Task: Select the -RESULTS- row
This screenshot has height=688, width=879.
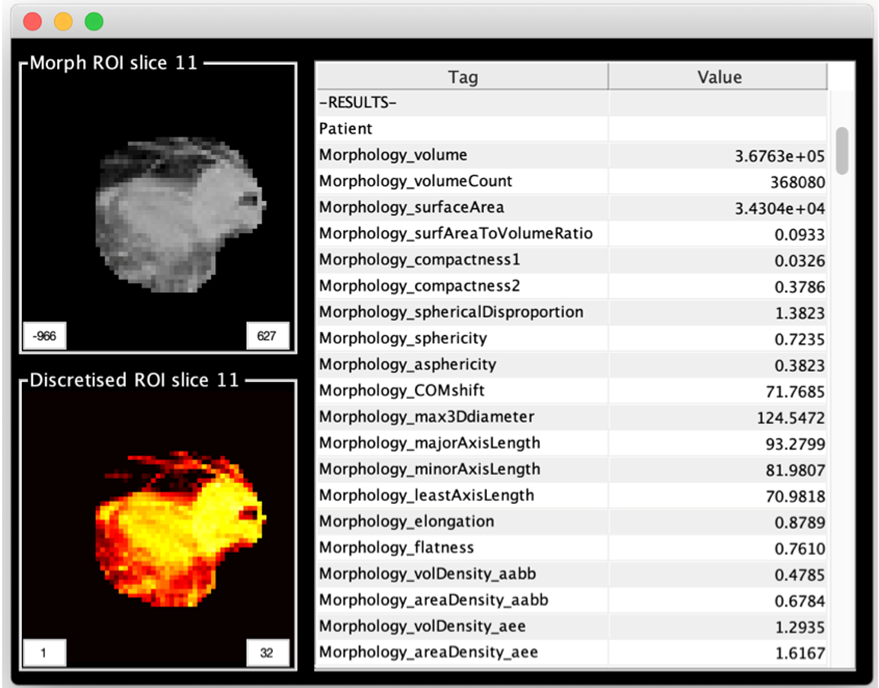Action: coord(572,103)
